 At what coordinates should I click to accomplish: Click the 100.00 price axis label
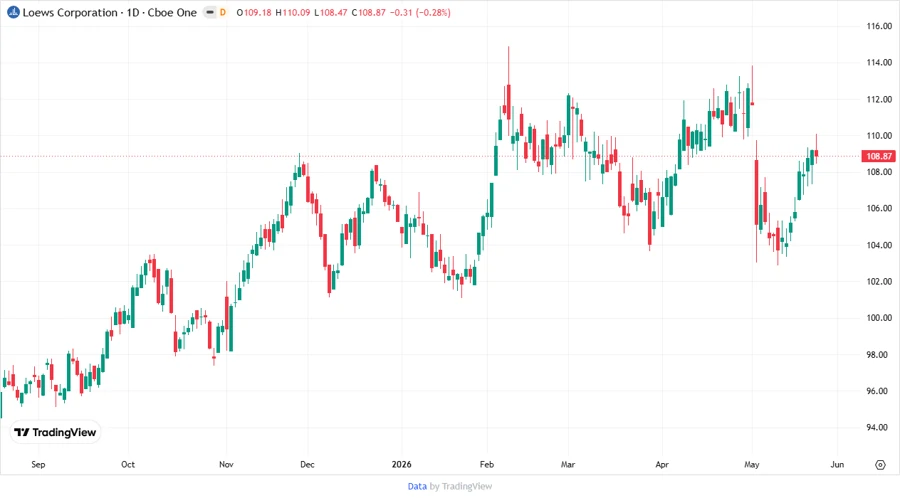point(879,318)
